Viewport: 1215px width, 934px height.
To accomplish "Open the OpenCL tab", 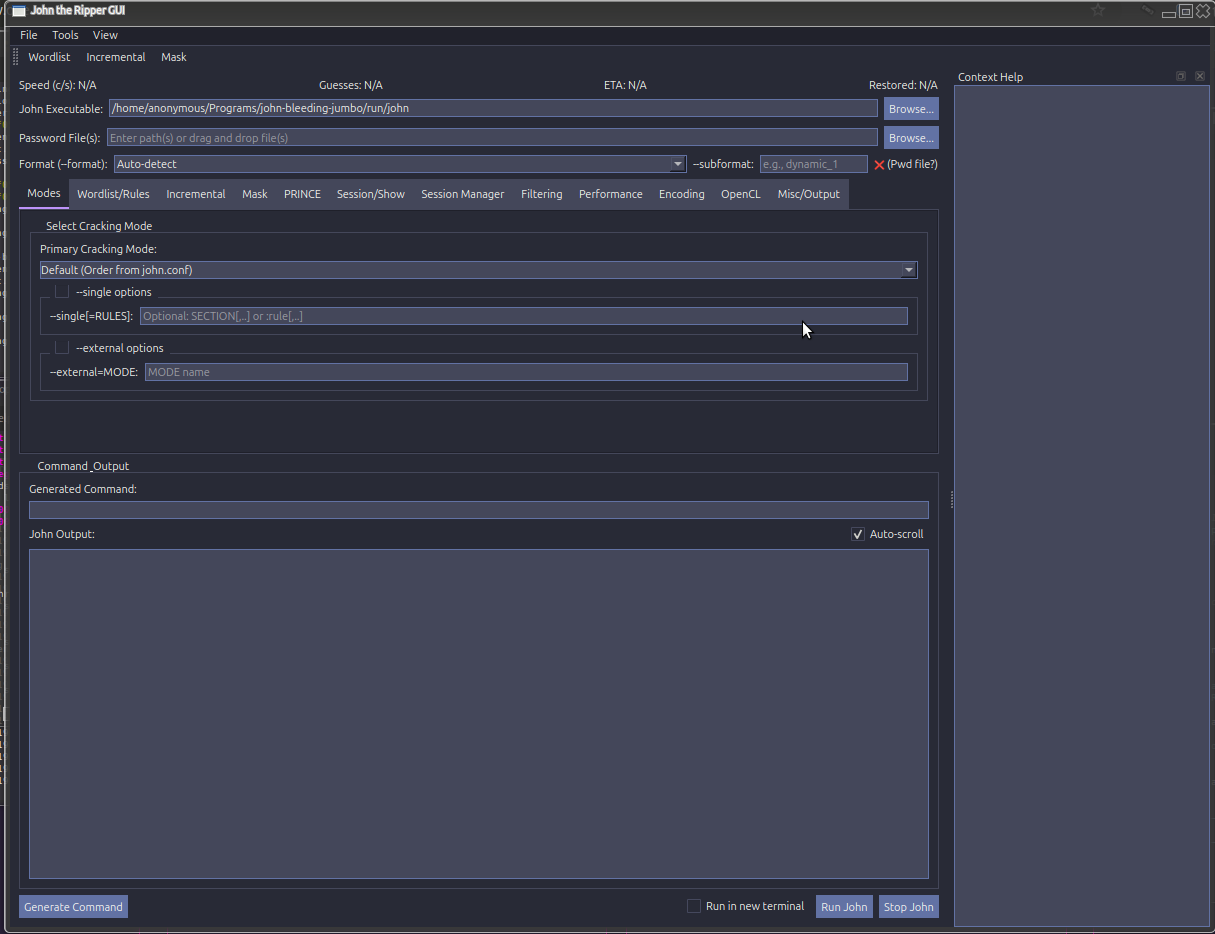I will pyautogui.click(x=741, y=194).
